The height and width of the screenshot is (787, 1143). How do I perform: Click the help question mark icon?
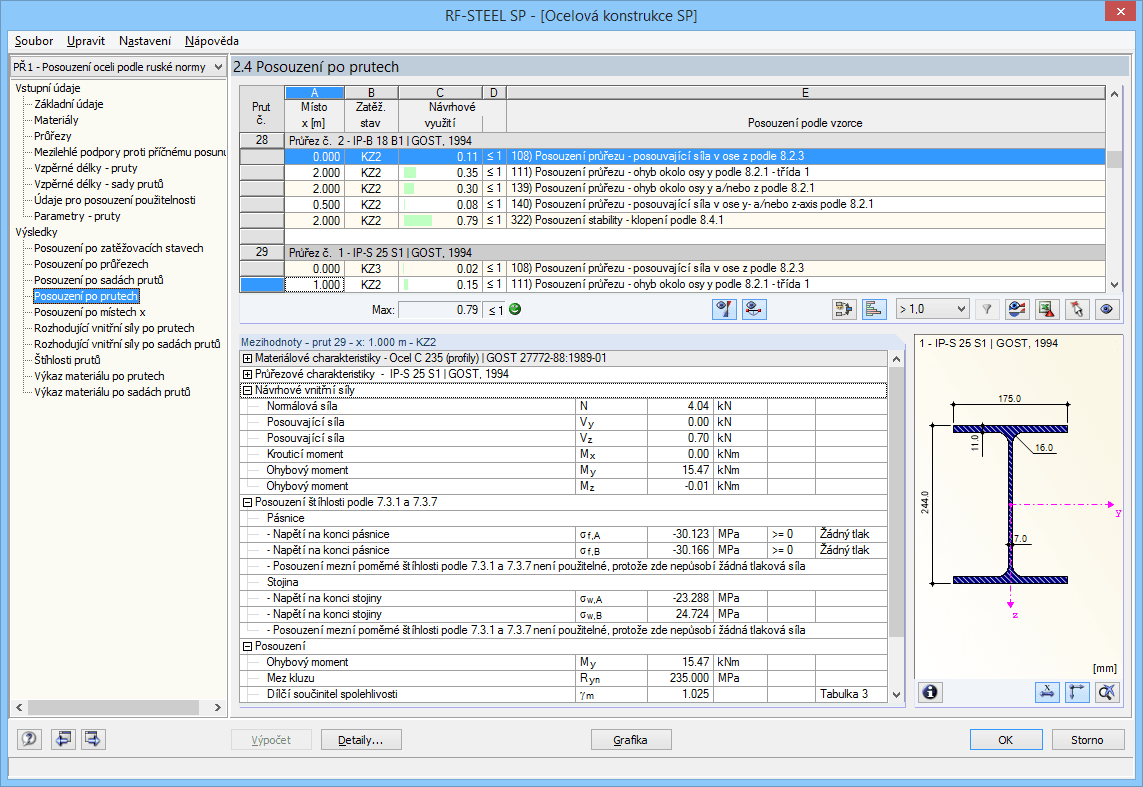click(x=29, y=740)
